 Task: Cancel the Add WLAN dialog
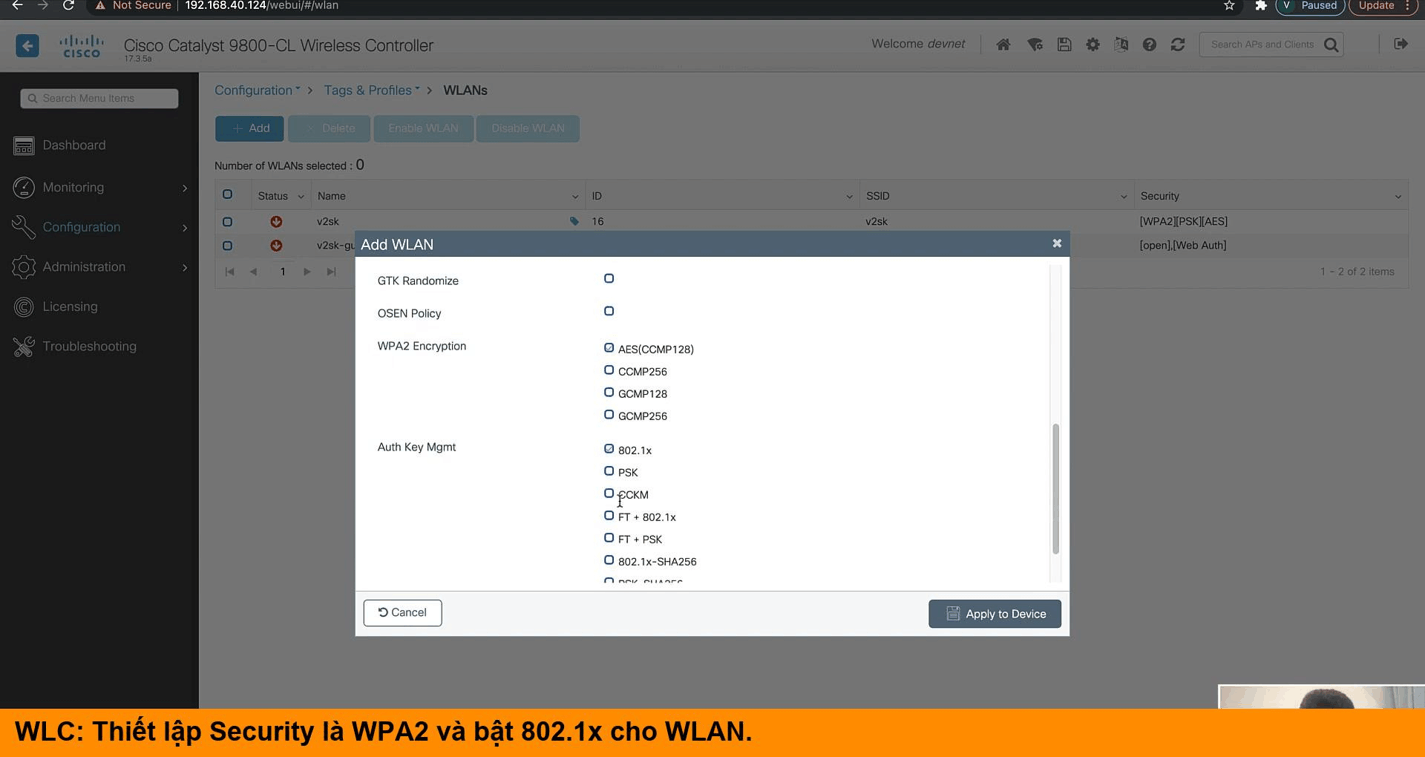point(403,613)
